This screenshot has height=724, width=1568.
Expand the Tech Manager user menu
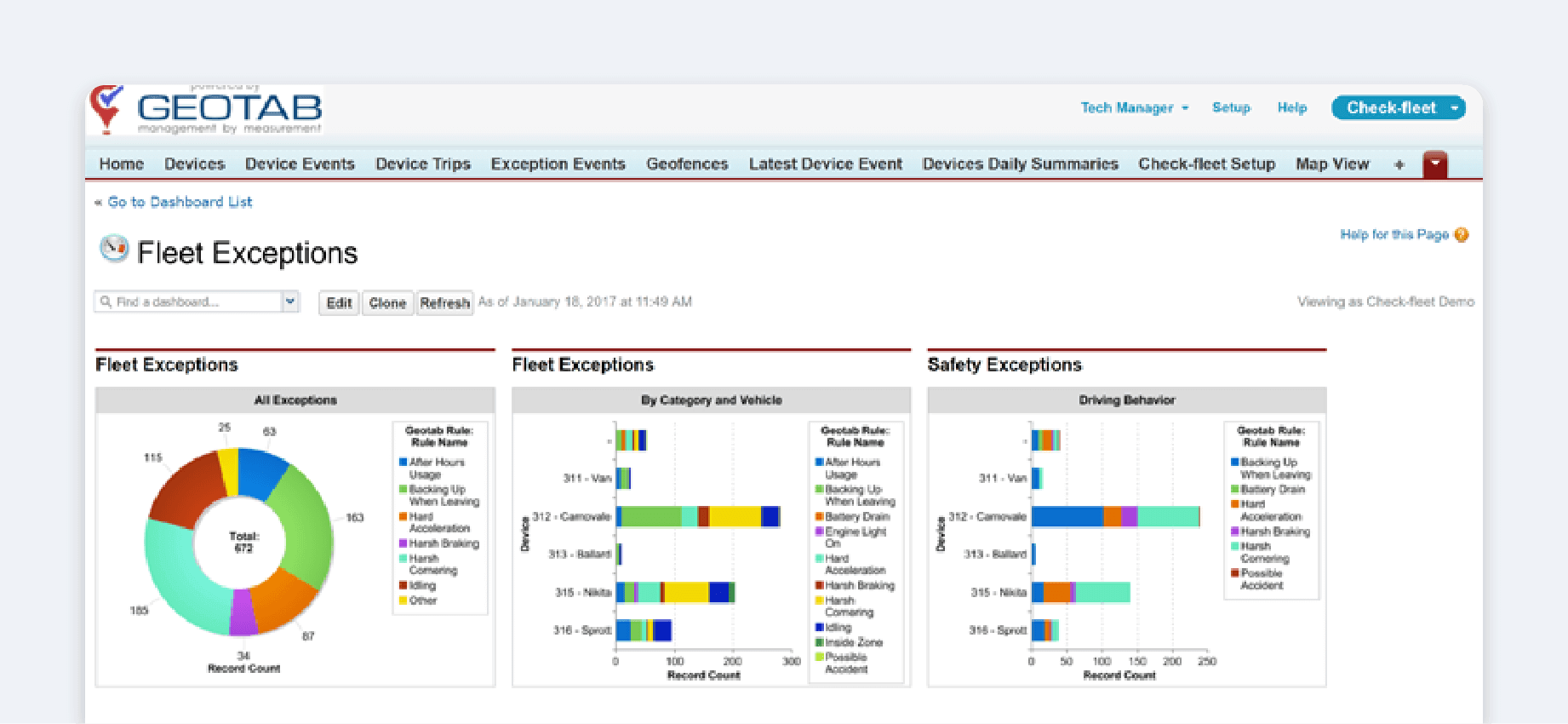click(x=1134, y=108)
